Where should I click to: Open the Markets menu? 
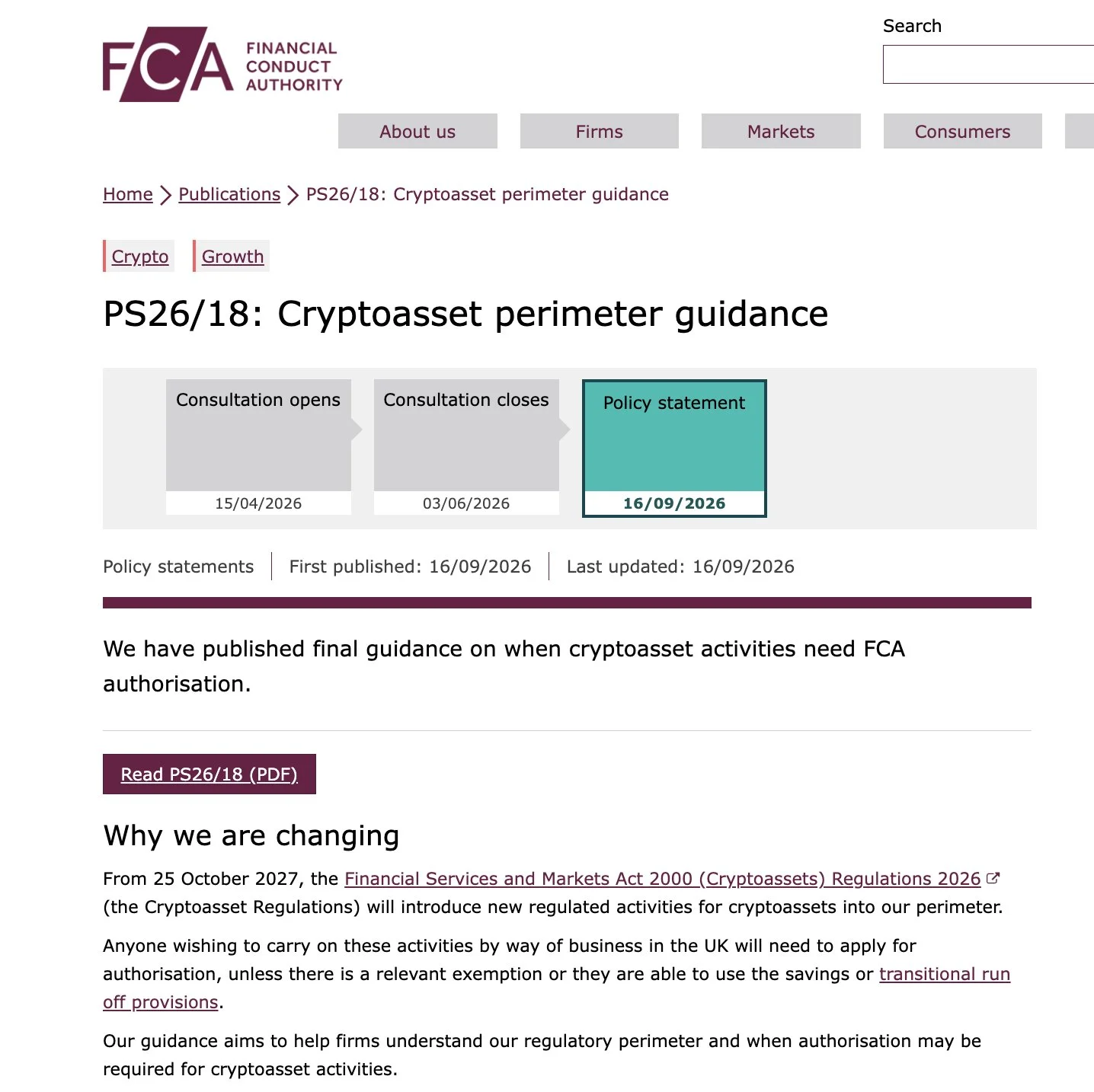point(781,131)
